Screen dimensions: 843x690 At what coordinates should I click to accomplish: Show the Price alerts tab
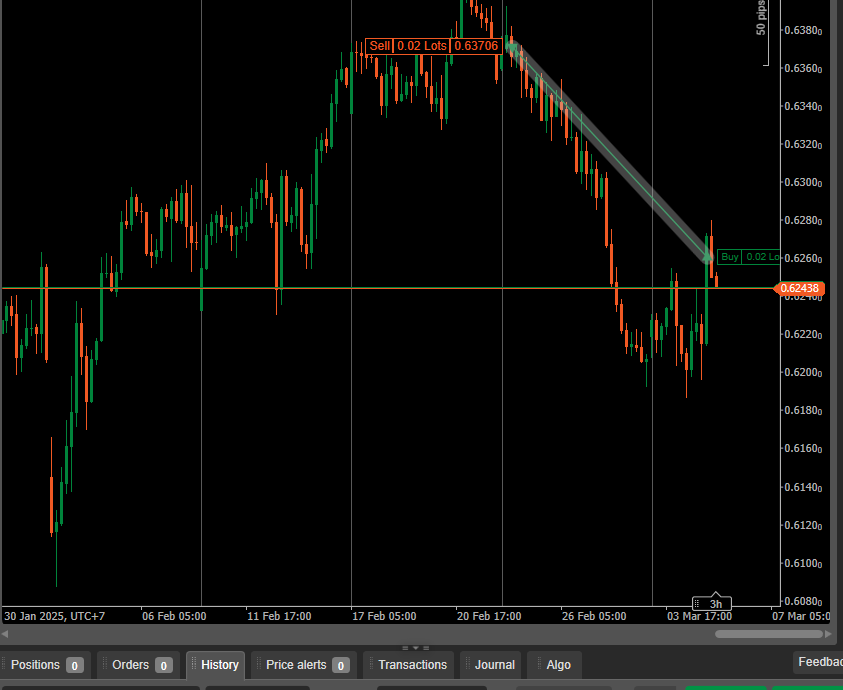click(296, 665)
